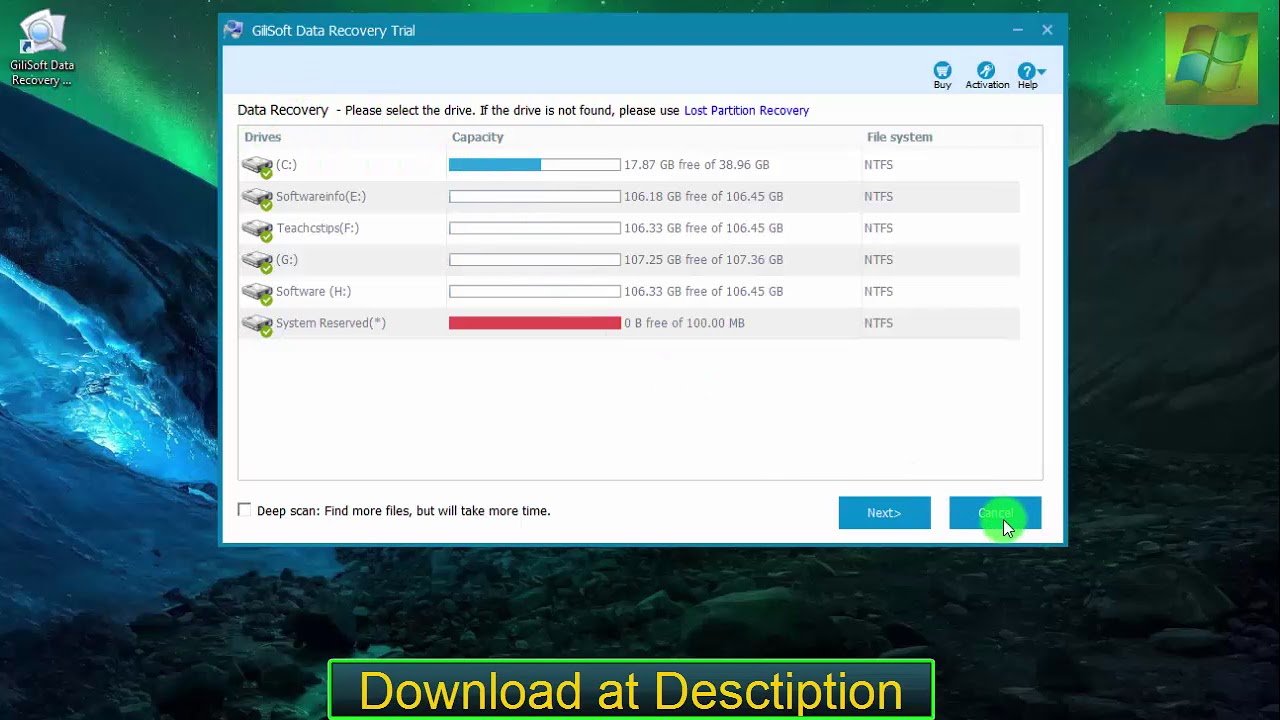Click the Teachcstips(F:) drive name

point(317,228)
